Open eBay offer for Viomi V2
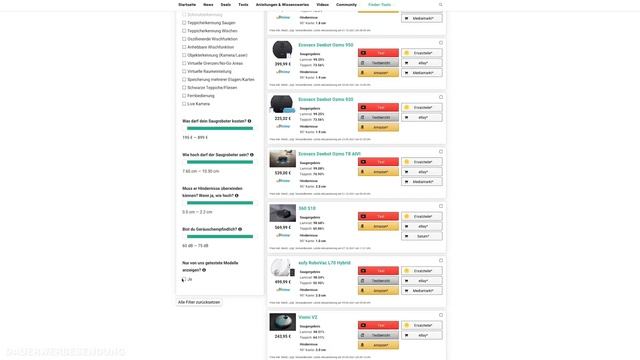 [x=422, y=336]
